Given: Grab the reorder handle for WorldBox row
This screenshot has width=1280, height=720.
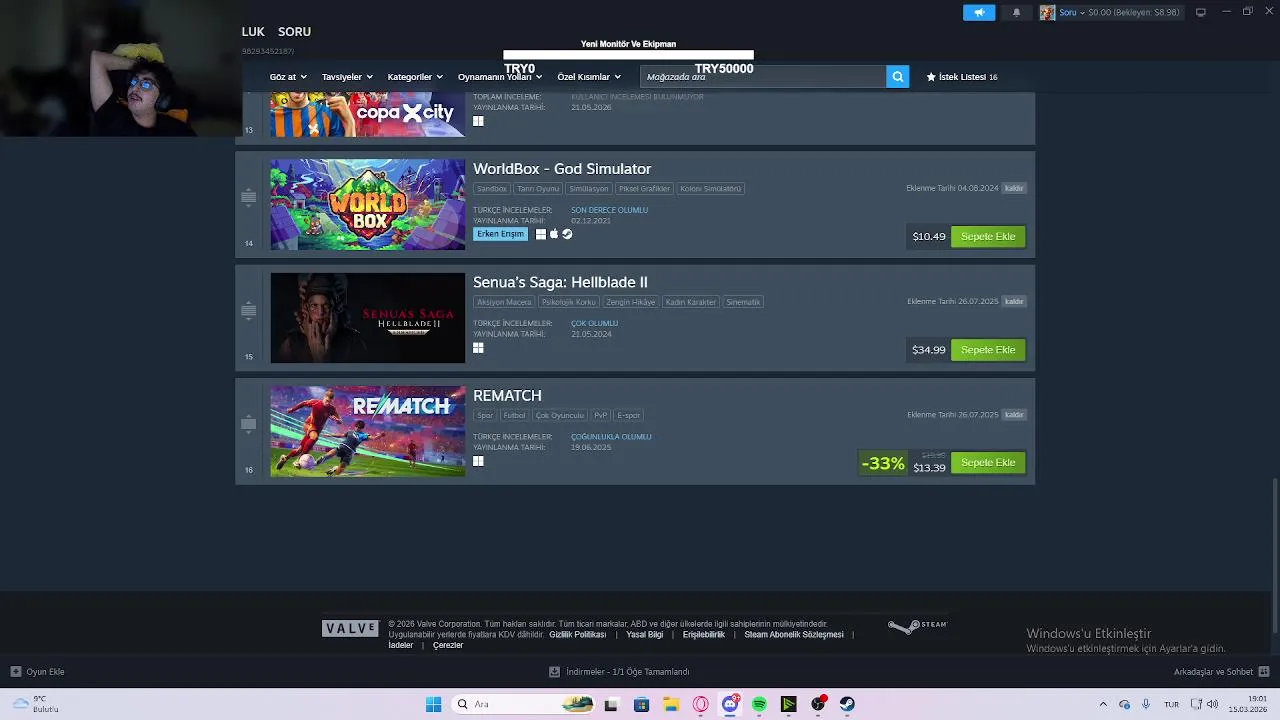Looking at the screenshot, I should pos(249,197).
